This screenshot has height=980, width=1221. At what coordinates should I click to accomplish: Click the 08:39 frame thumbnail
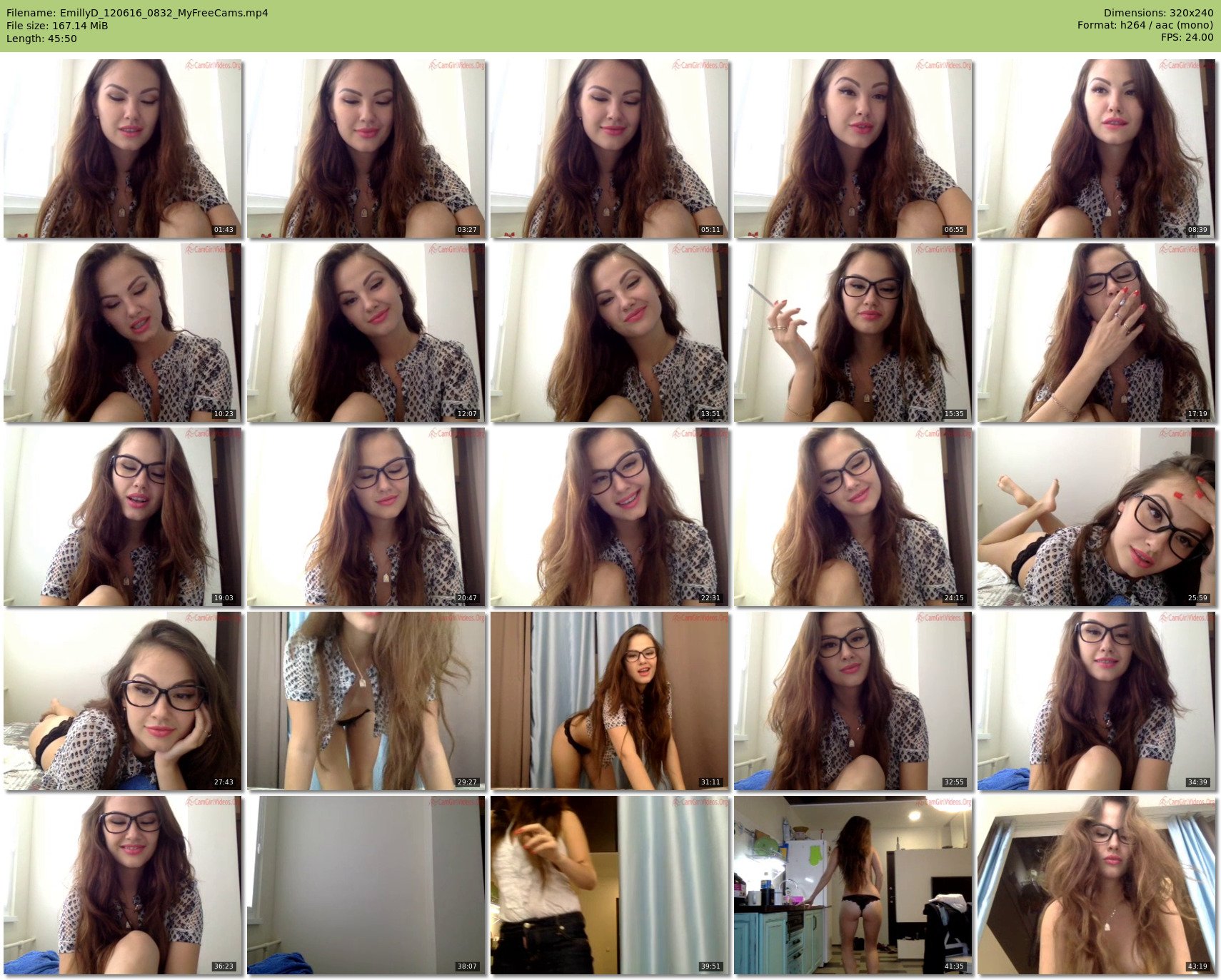(x=1096, y=148)
